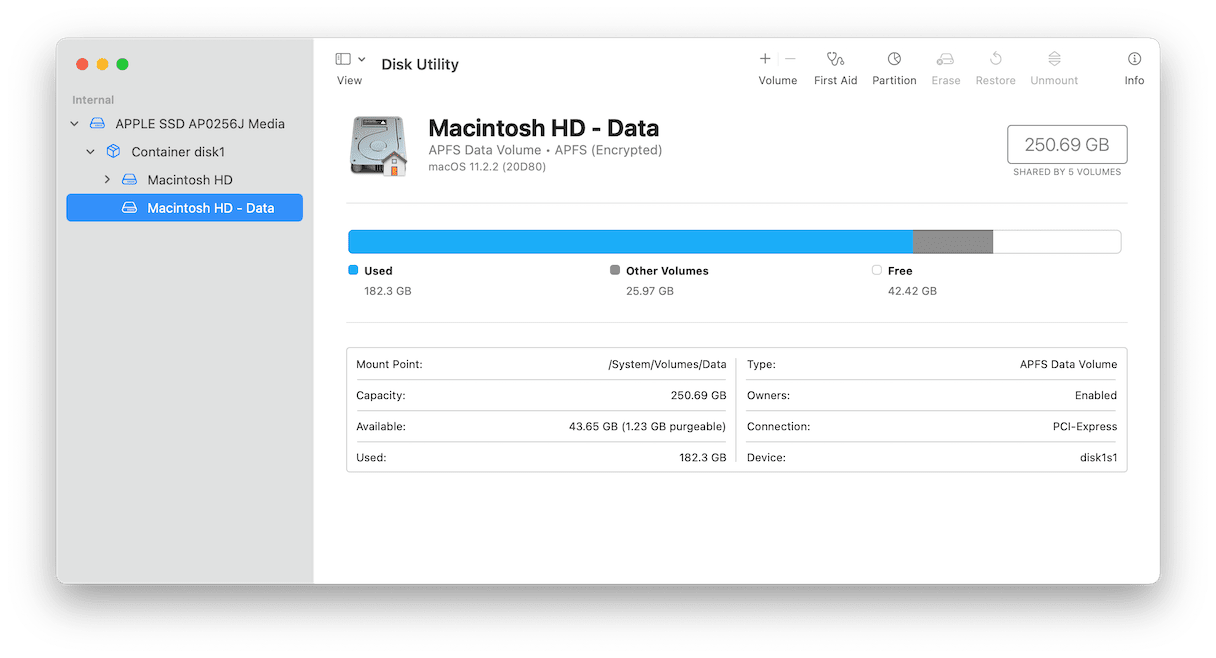1216x658 pixels.
Task: Open the Info panel icon
Action: click(1134, 59)
